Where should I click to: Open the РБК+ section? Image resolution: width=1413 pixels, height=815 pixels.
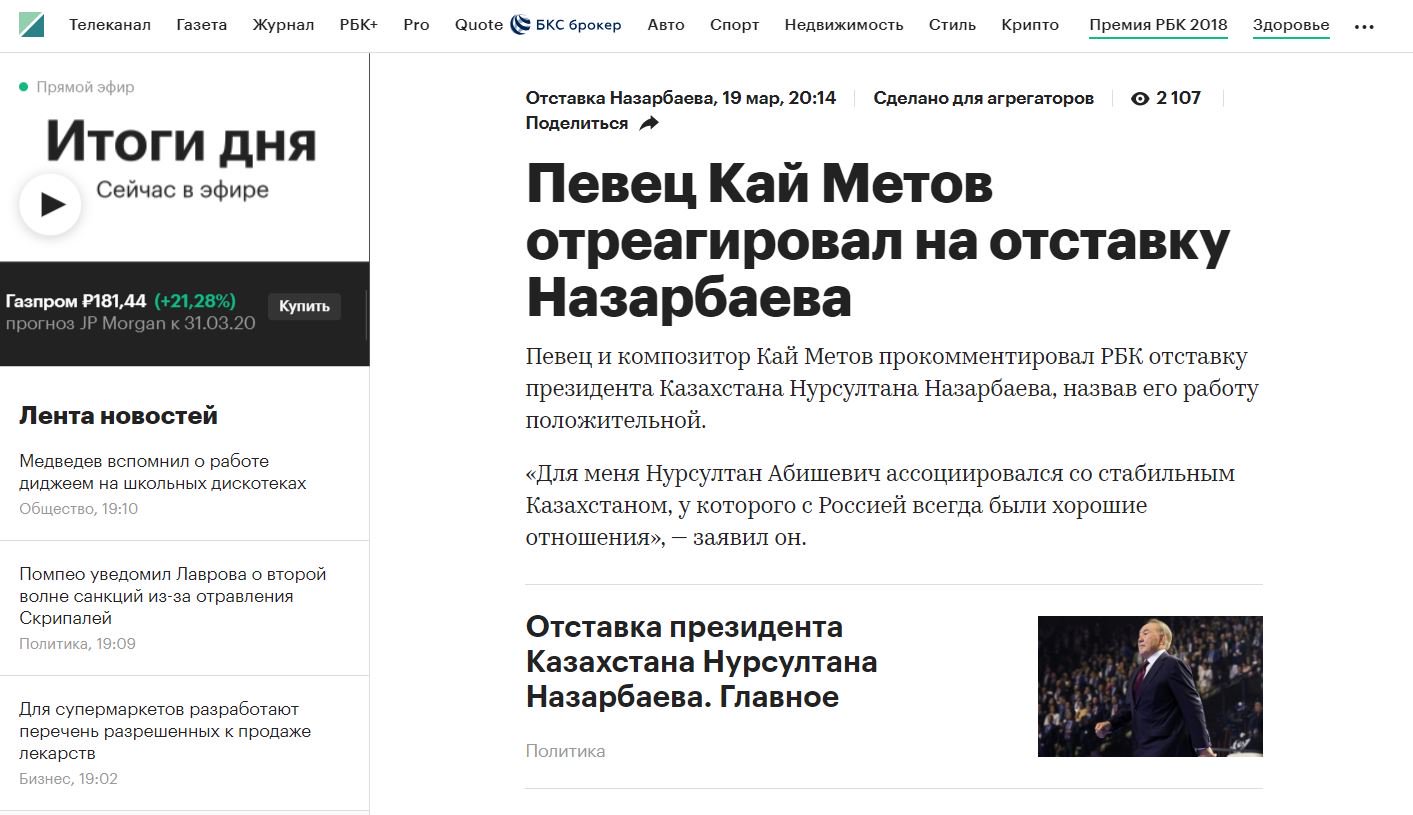tap(359, 25)
